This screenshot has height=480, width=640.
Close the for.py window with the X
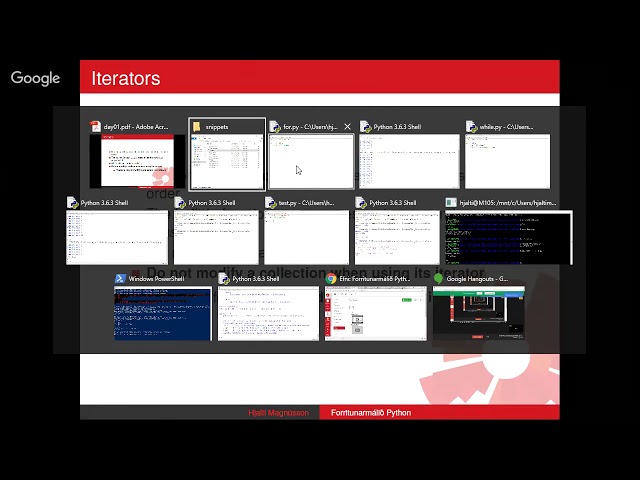coord(347,127)
